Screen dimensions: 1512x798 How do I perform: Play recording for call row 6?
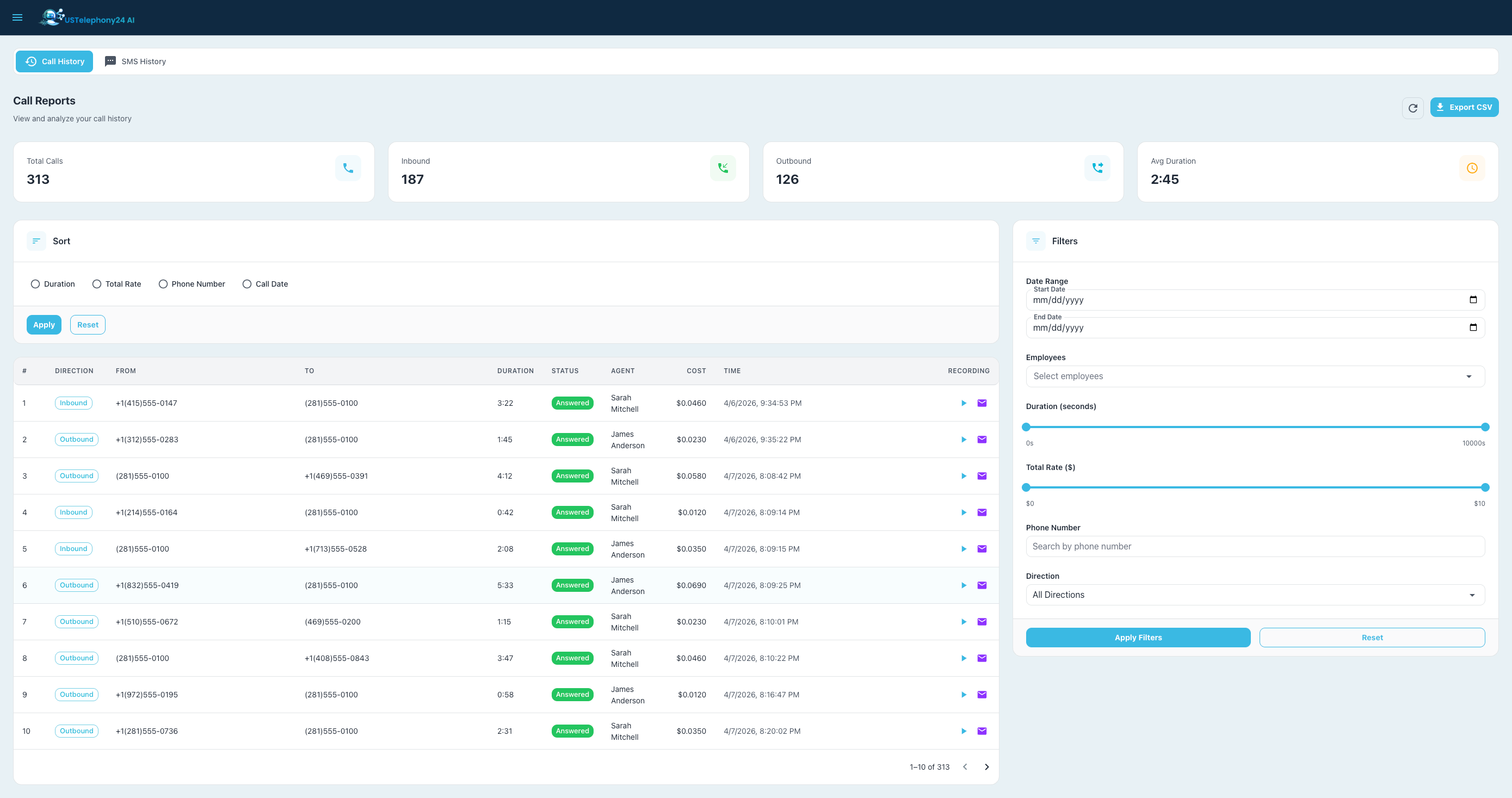pos(964,585)
